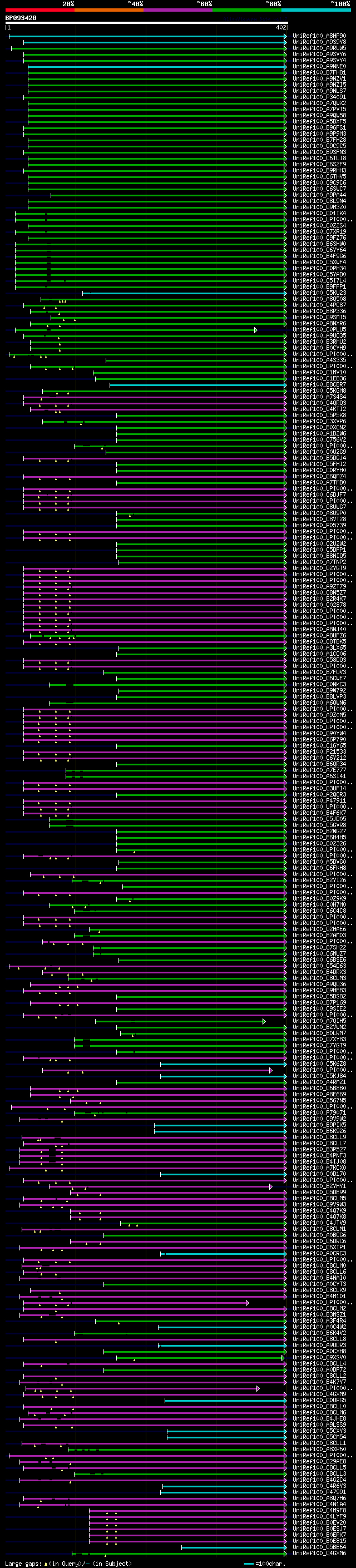Select label UniRef100_B3RMU2
Image resolution: width=356 pixels, height=1568 pixels.
coord(319,342)
